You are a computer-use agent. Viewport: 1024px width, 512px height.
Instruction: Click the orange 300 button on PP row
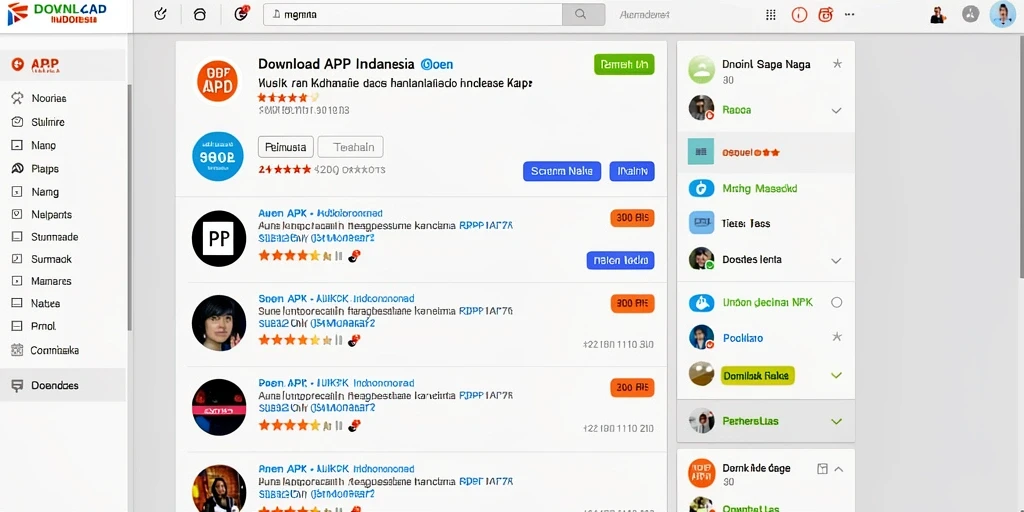[x=632, y=218]
